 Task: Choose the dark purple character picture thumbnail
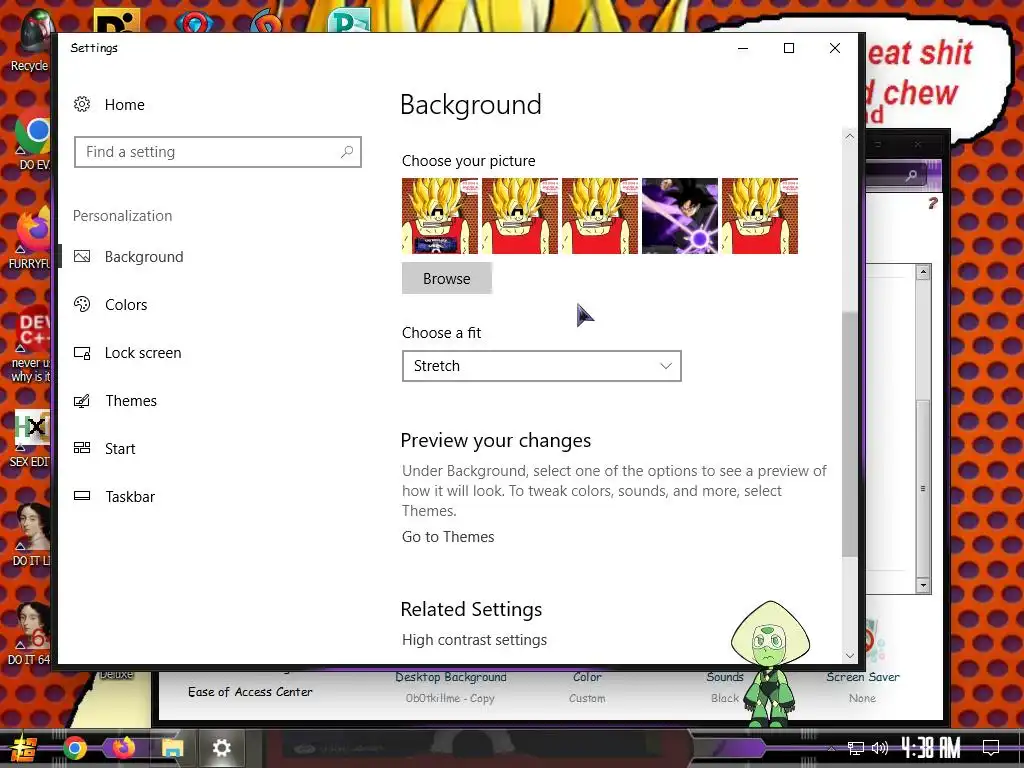[x=680, y=216]
